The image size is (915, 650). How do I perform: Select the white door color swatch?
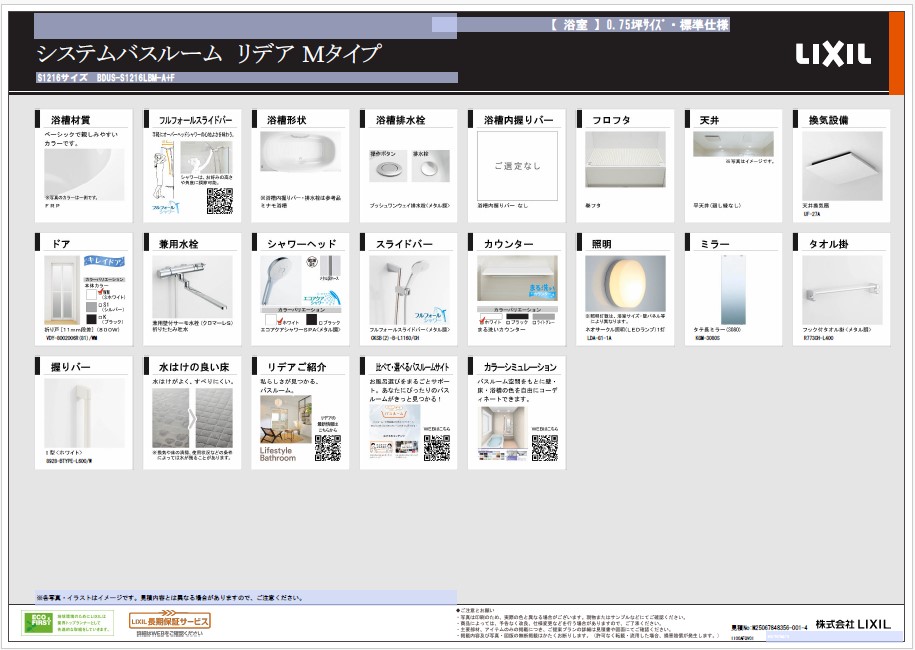coord(91,295)
